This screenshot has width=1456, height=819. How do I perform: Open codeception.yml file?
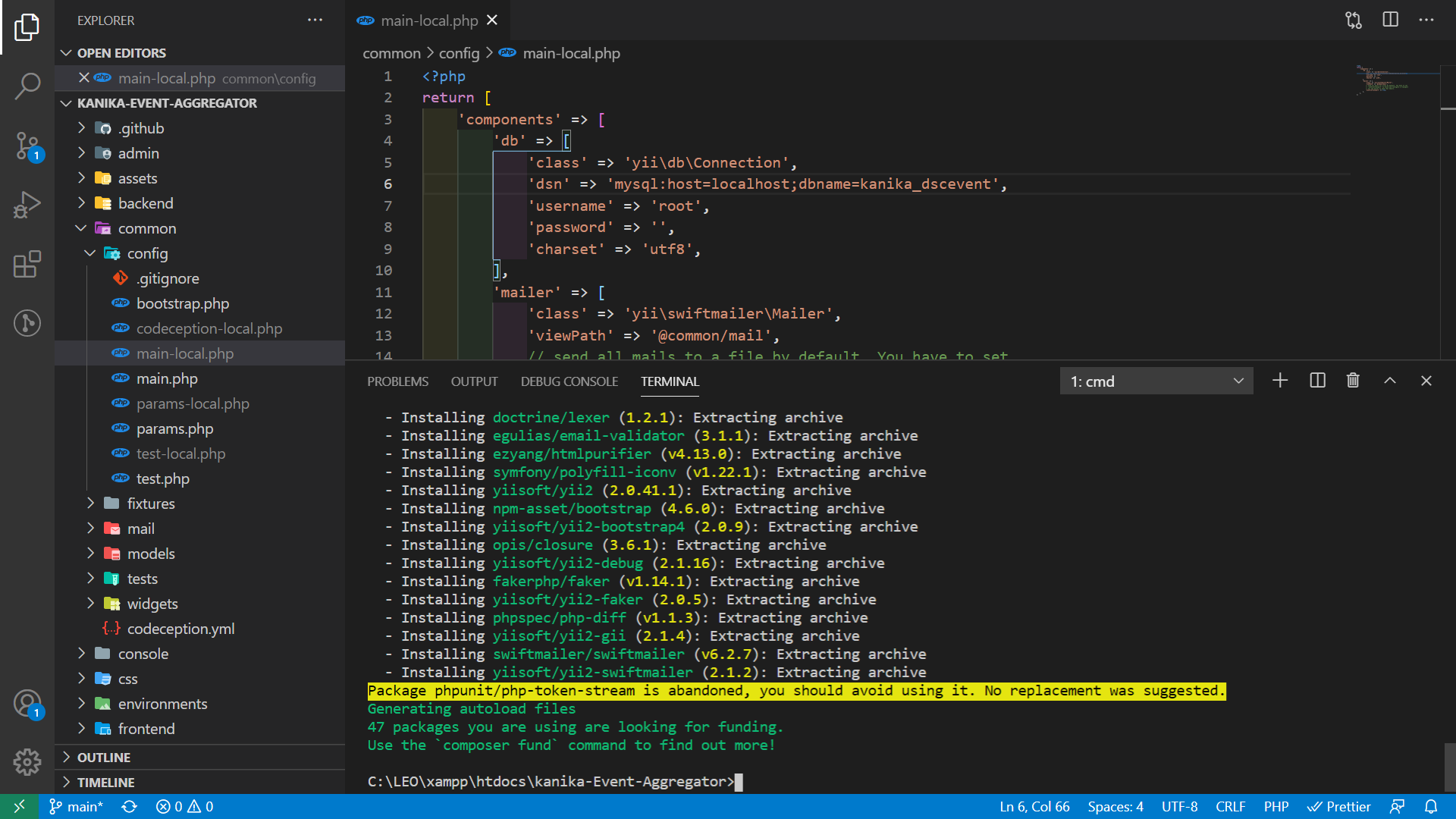200,629
